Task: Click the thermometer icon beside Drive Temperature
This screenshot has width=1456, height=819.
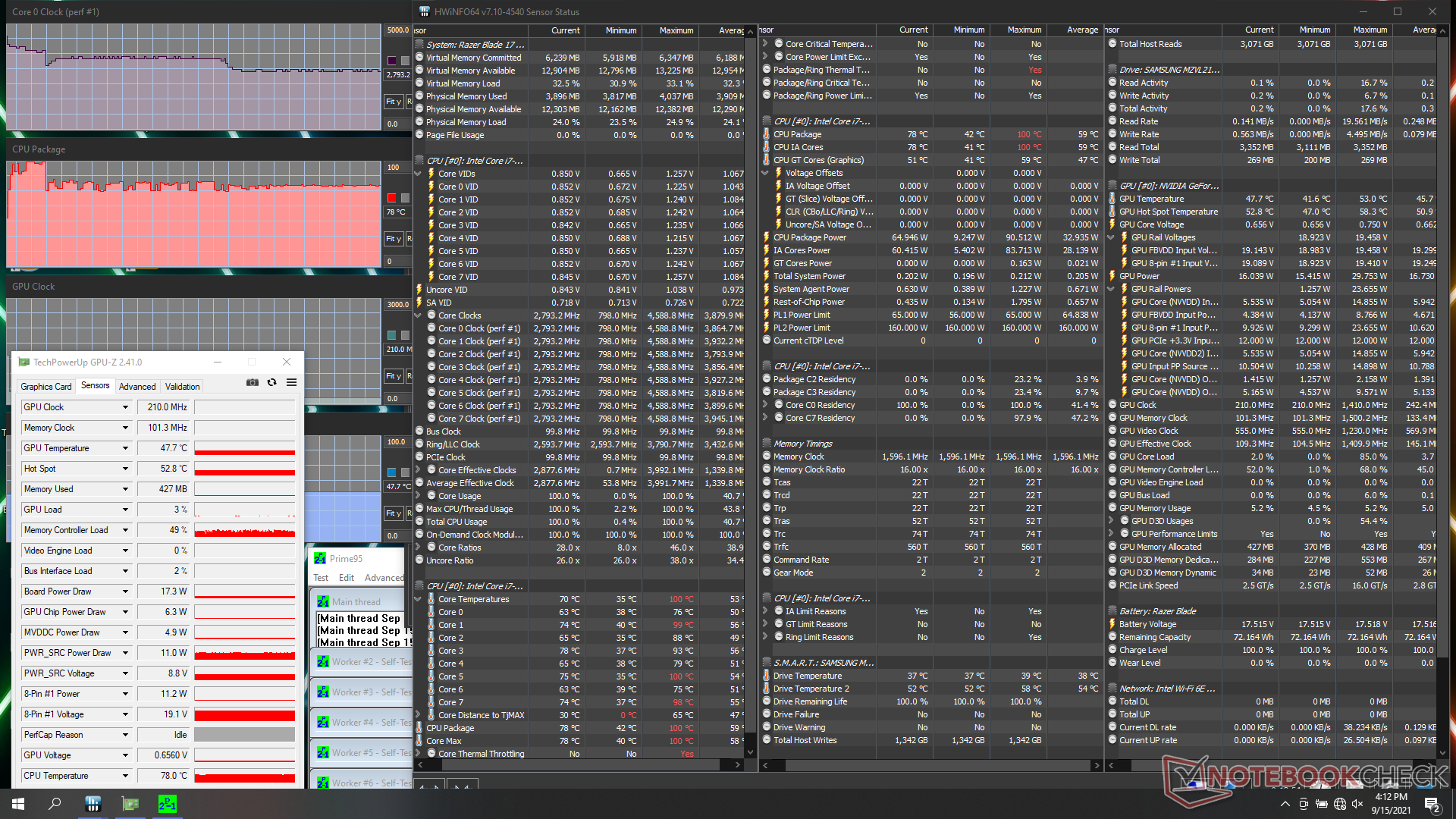Action: coord(767,676)
